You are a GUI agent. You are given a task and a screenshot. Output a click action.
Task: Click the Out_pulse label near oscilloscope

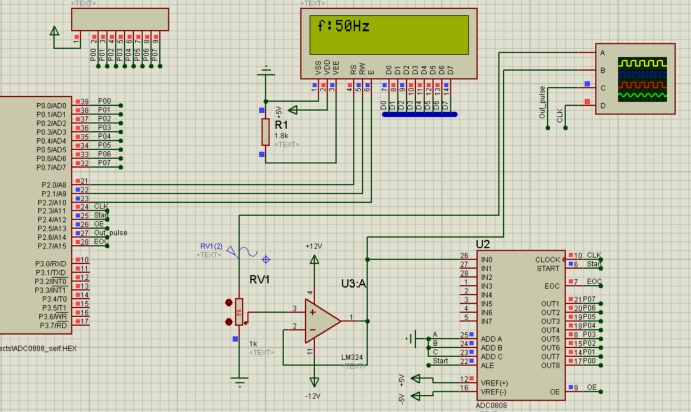pos(542,102)
